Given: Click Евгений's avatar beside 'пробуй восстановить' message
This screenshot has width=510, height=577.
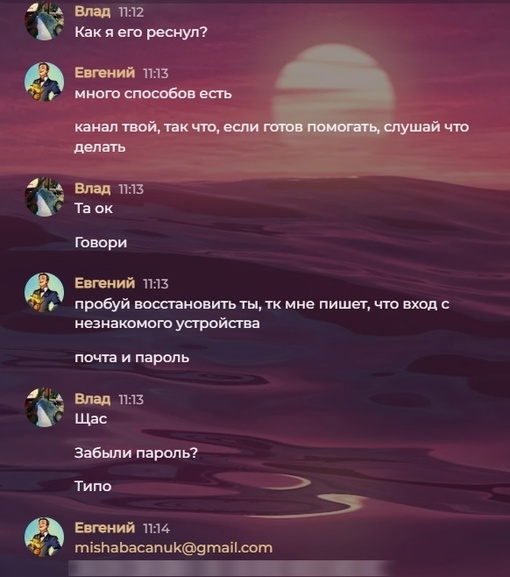Looking at the screenshot, I should click(x=44, y=292).
